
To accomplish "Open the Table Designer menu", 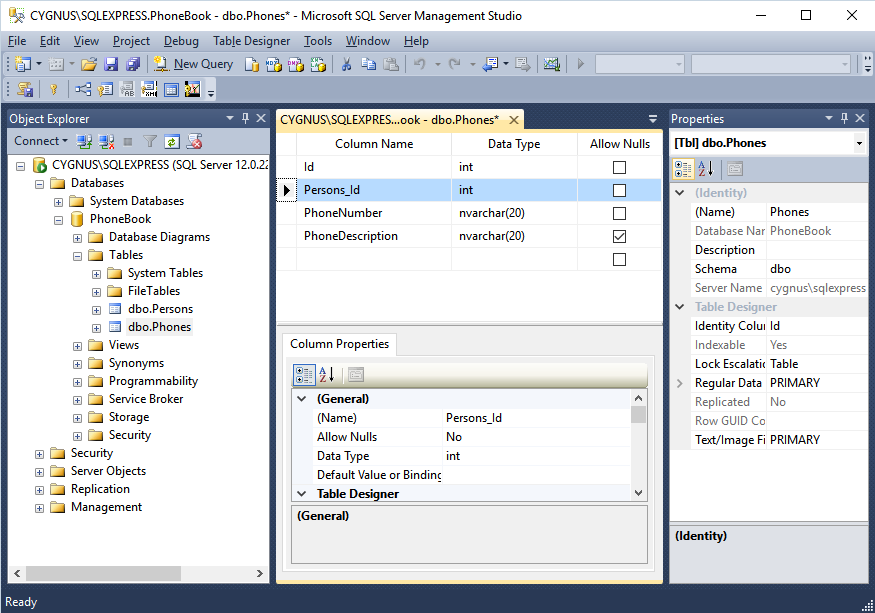I will coord(251,41).
